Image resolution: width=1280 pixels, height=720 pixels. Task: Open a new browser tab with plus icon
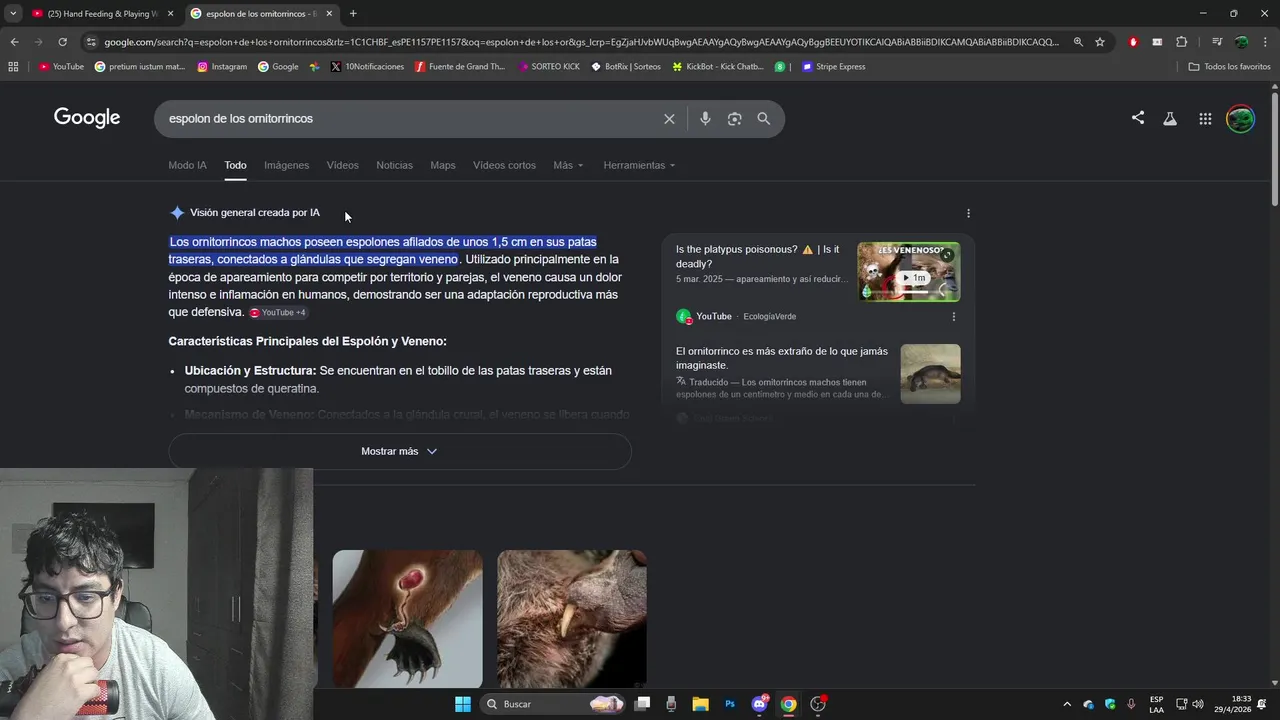(353, 13)
